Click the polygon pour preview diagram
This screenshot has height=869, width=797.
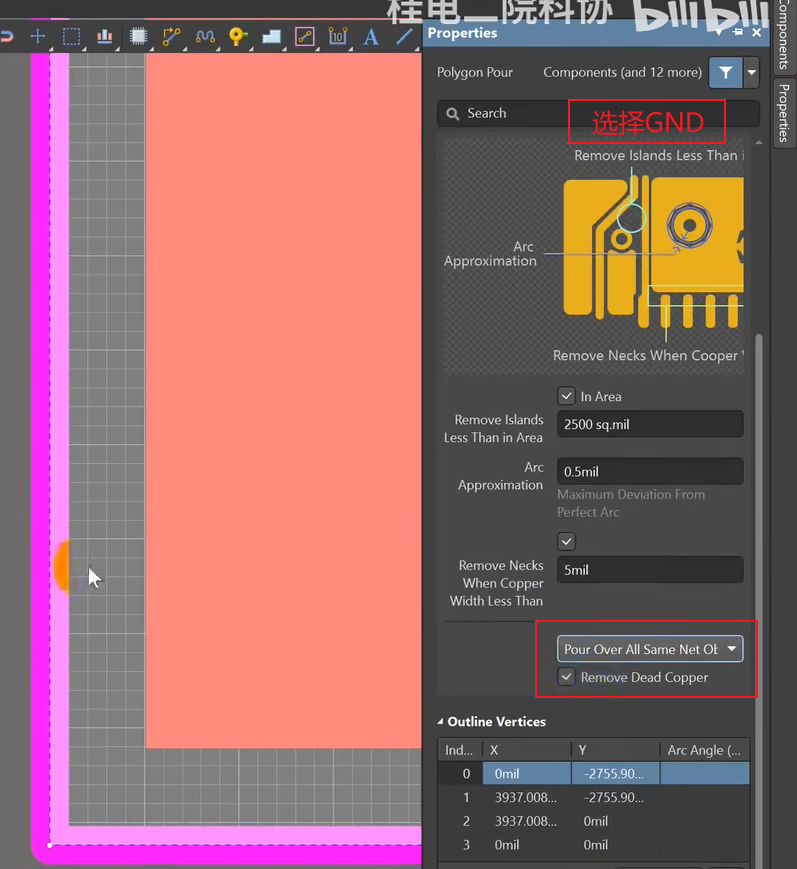(x=593, y=255)
